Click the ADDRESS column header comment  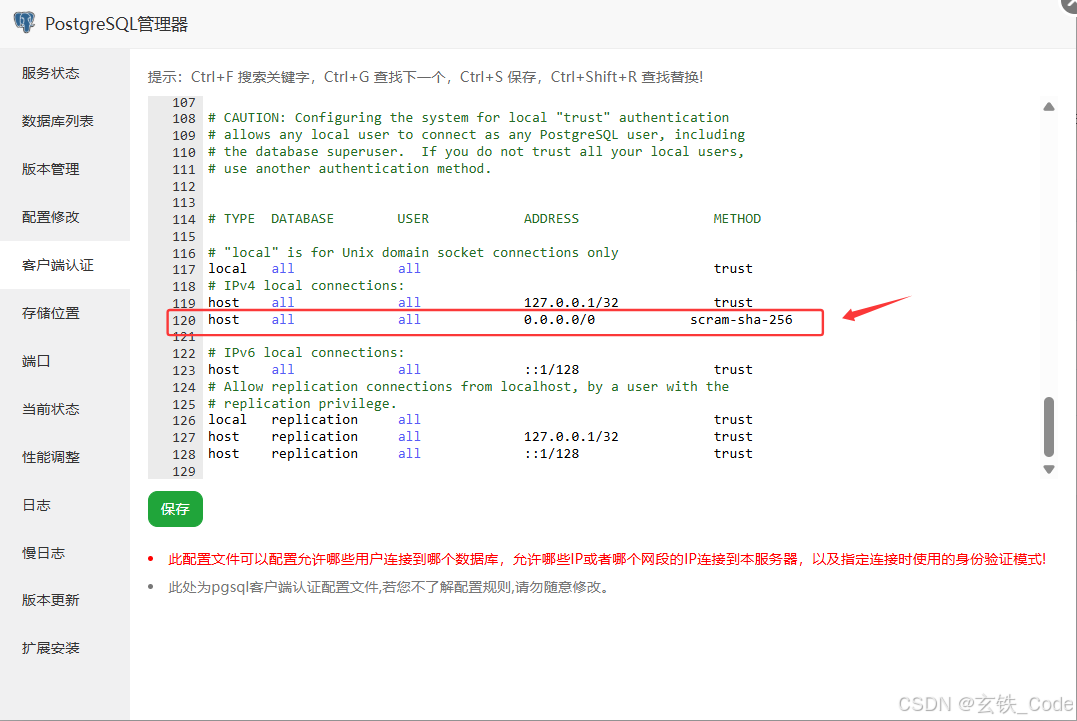[551, 218]
